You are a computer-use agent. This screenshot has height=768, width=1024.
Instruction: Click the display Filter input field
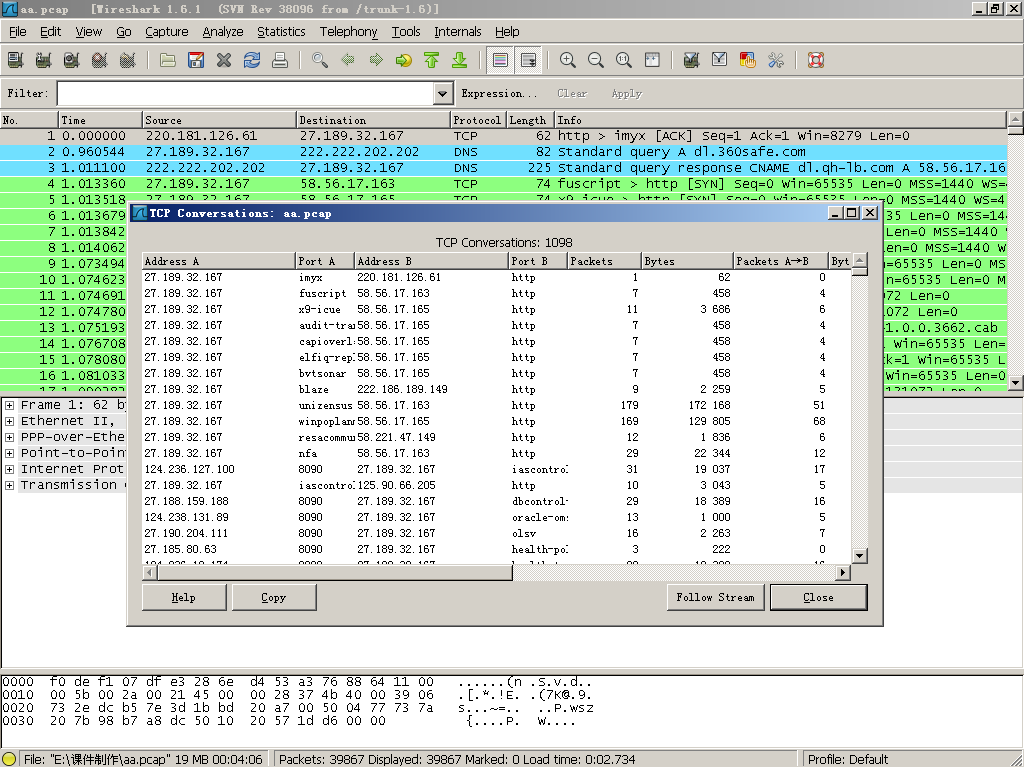(246, 93)
